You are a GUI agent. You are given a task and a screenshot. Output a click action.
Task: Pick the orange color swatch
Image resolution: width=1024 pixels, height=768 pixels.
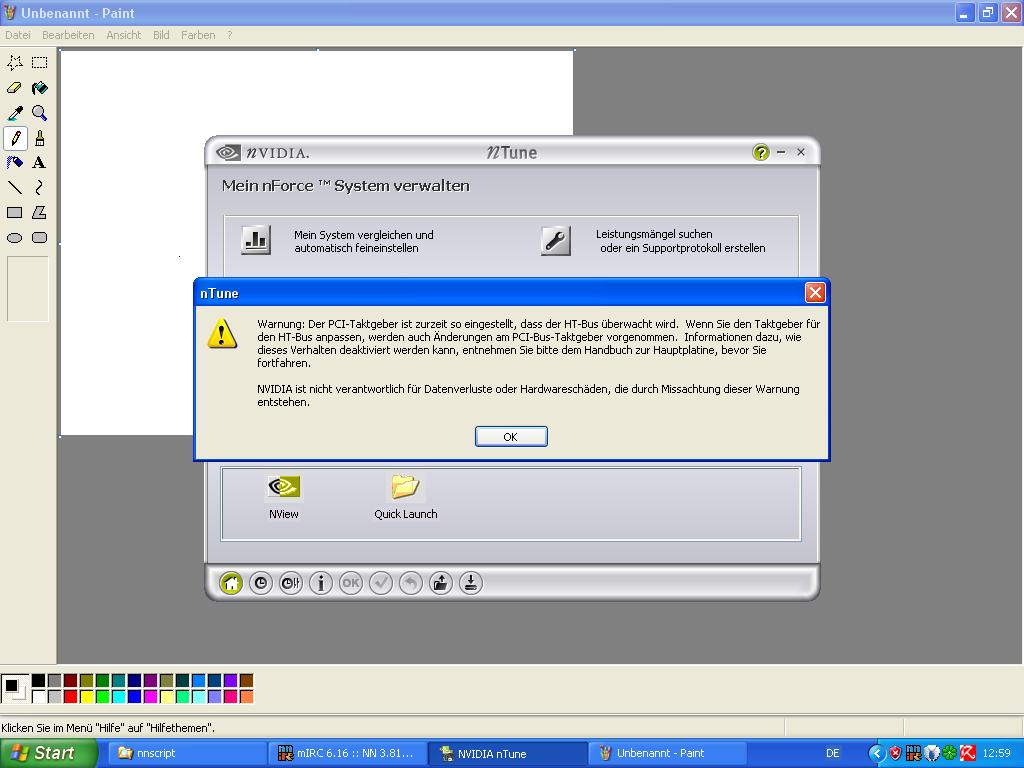[246, 697]
